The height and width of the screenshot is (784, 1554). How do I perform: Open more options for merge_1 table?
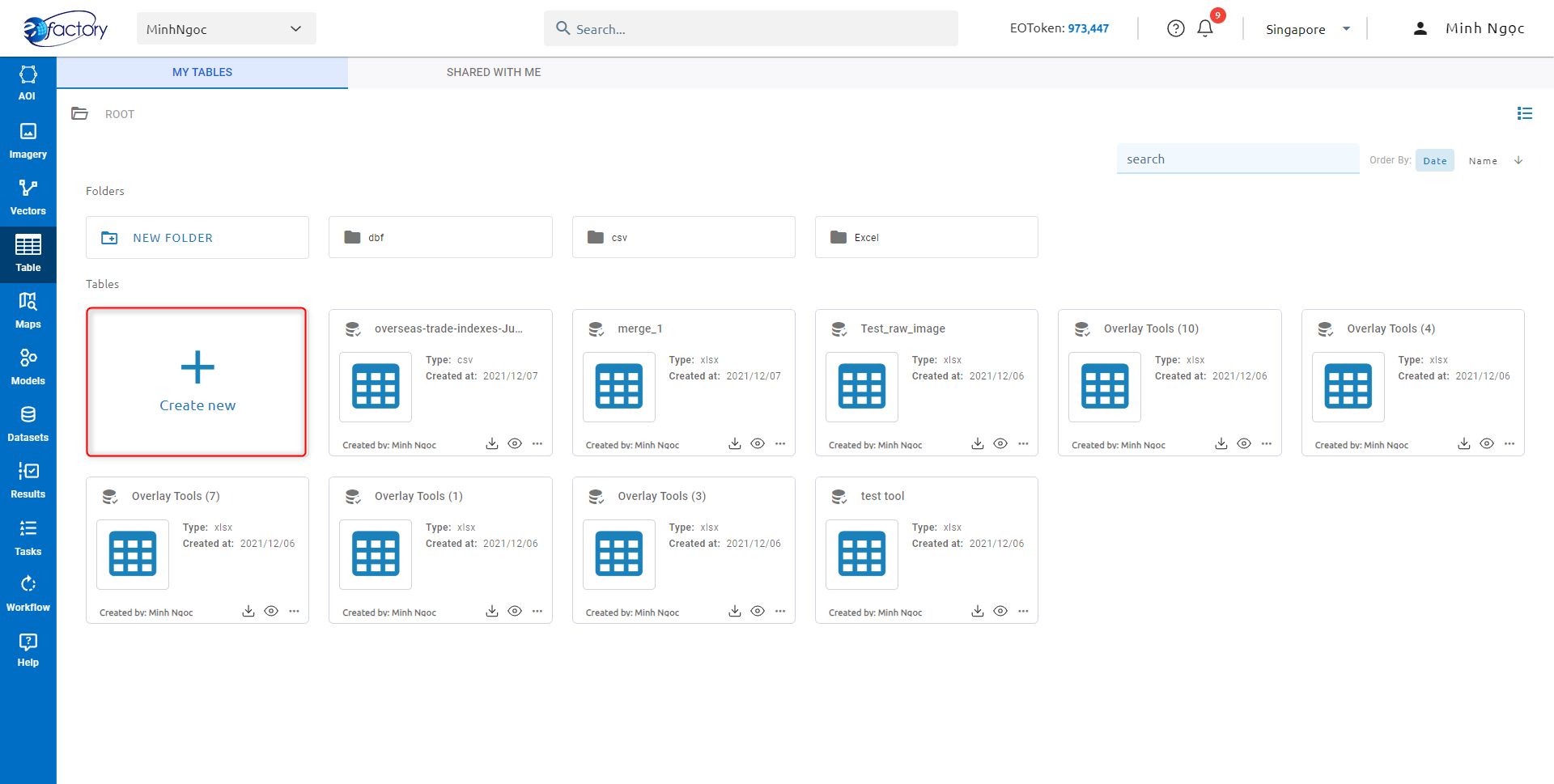(x=780, y=443)
